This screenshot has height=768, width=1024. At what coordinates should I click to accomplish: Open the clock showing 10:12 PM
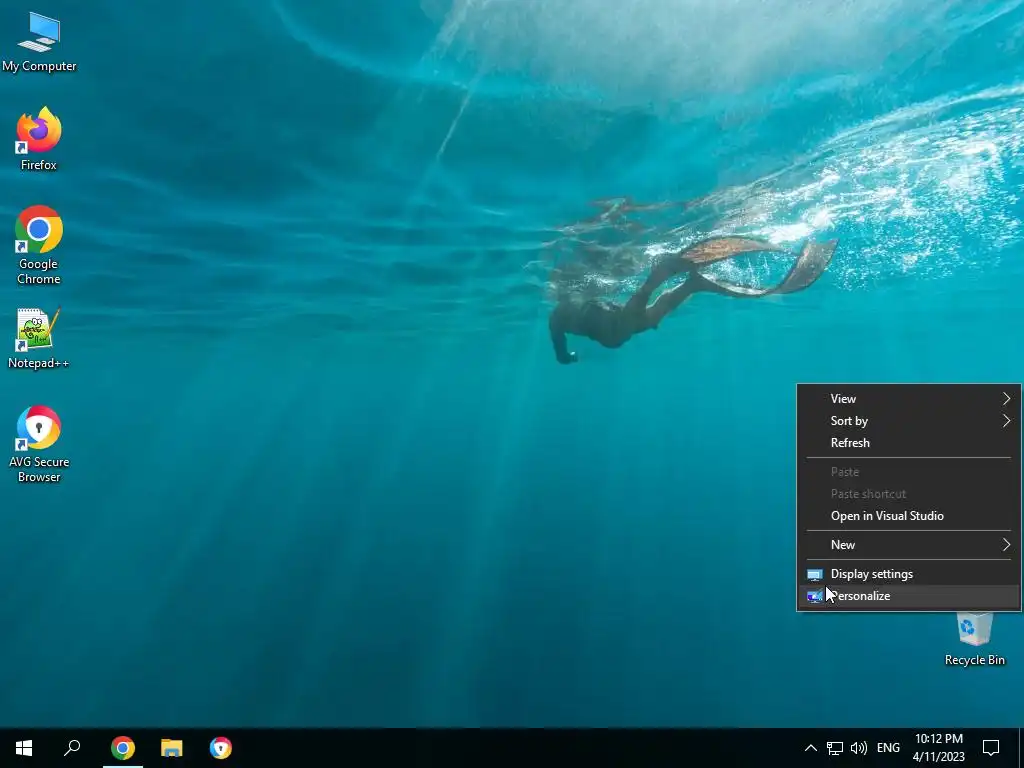[x=938, y=748]
